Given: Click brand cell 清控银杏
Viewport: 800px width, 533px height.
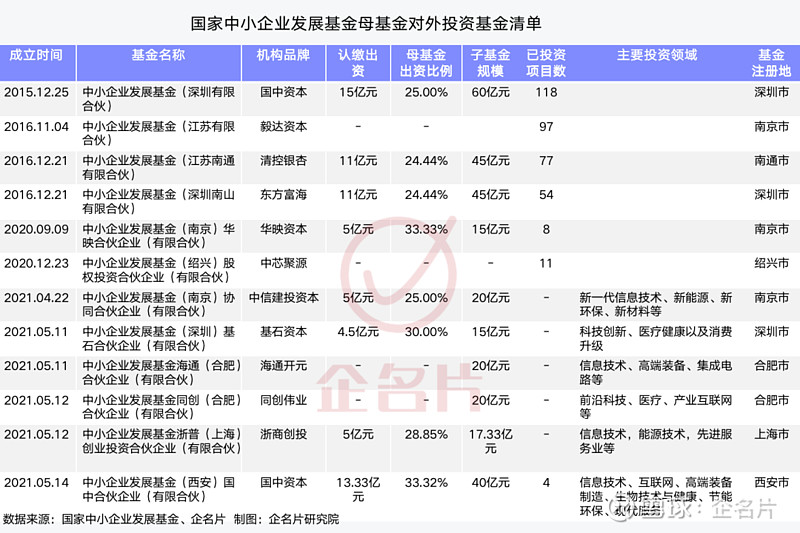Looking at the screenshot, I should pyautogui.click(x=283, y=161).
